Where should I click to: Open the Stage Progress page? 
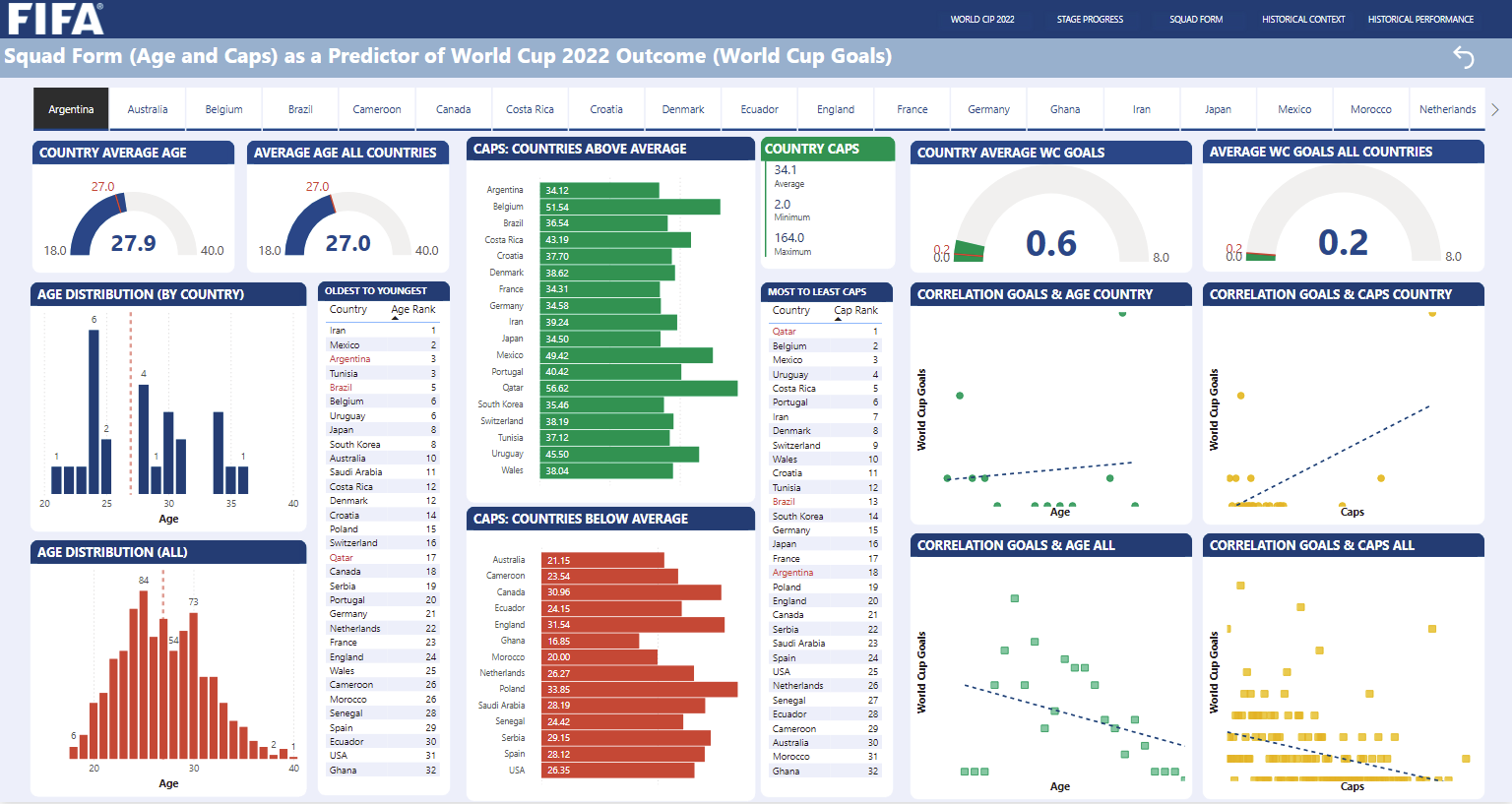[1090, 20]
